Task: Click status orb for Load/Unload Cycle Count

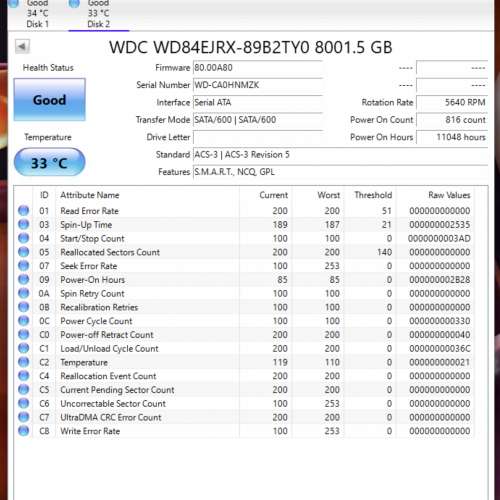Action: tap(23, 348)
